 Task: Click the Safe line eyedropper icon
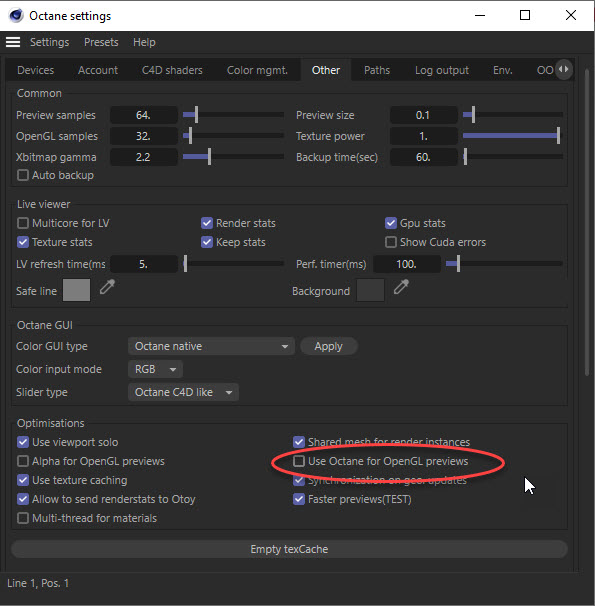click(x=107, y=287)
